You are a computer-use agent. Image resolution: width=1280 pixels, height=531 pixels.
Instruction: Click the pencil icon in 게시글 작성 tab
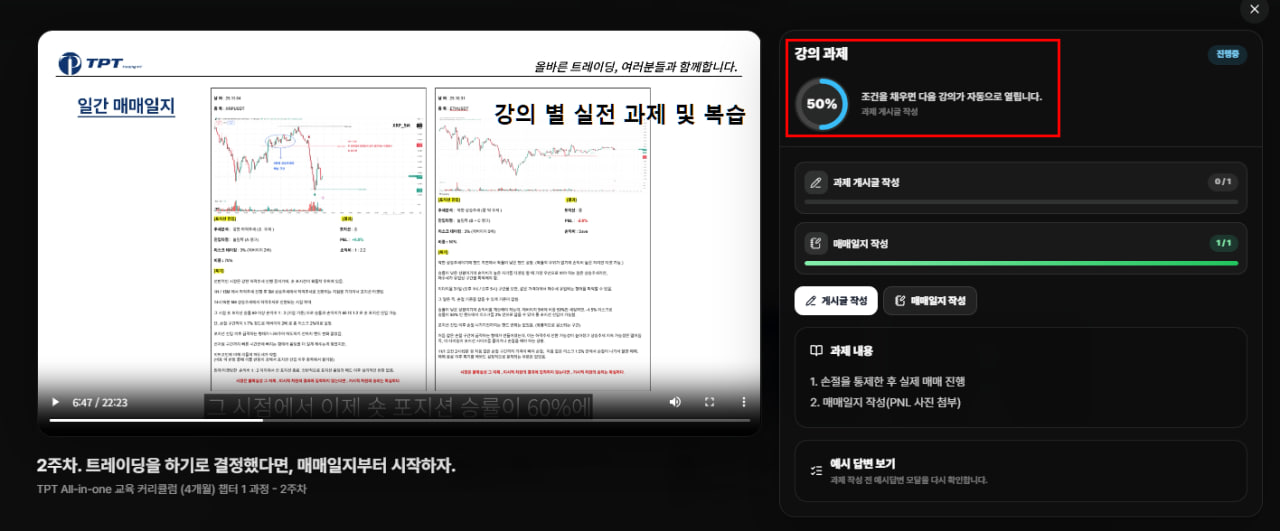pyautogui.click(x=811, y=300)
